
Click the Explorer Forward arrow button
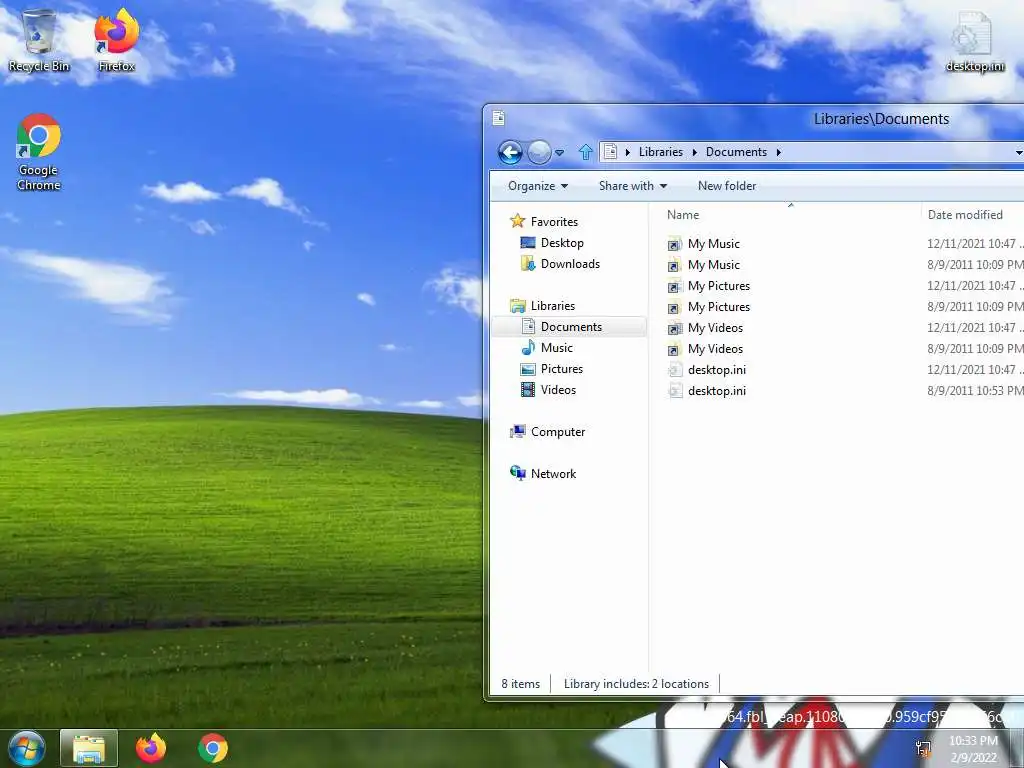click(539, 152)
